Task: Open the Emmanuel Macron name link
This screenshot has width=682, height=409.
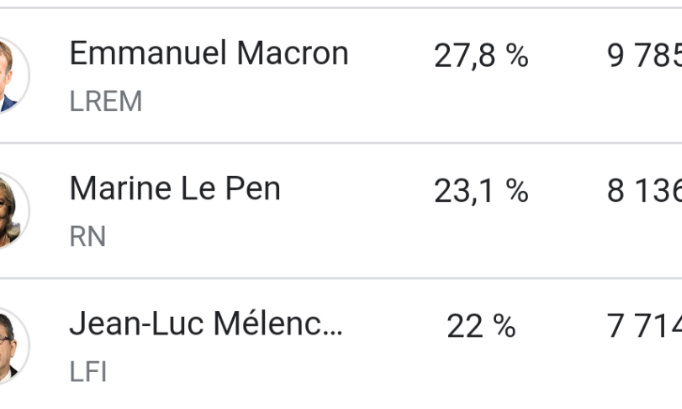Action: (208, 54)
